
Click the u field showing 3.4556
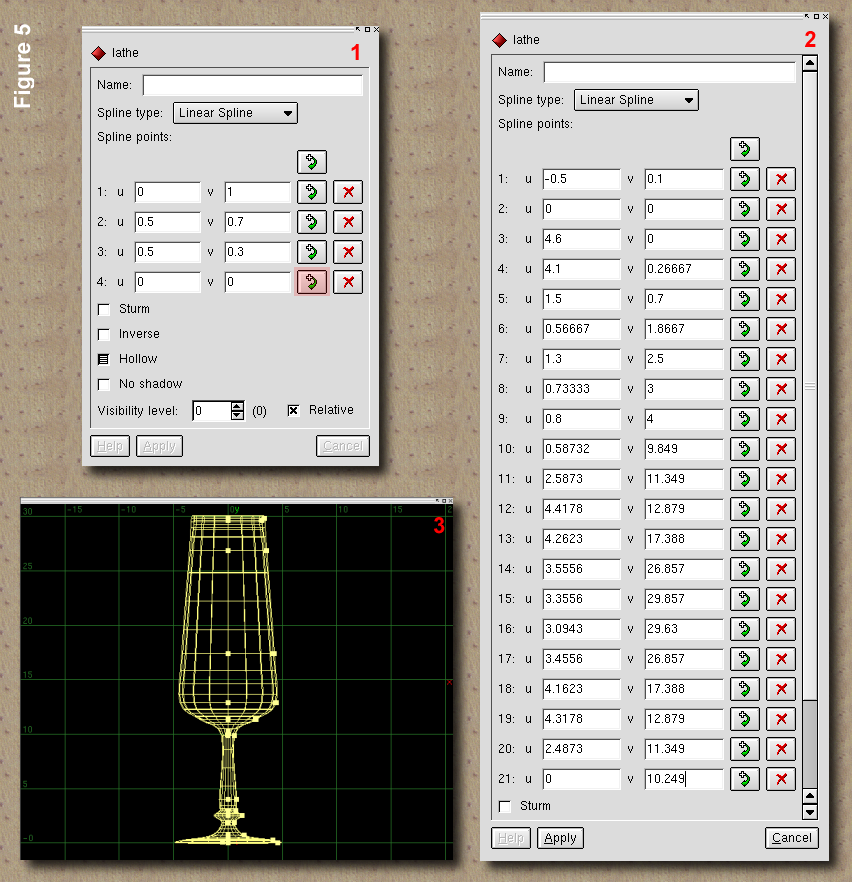point(581,659)
